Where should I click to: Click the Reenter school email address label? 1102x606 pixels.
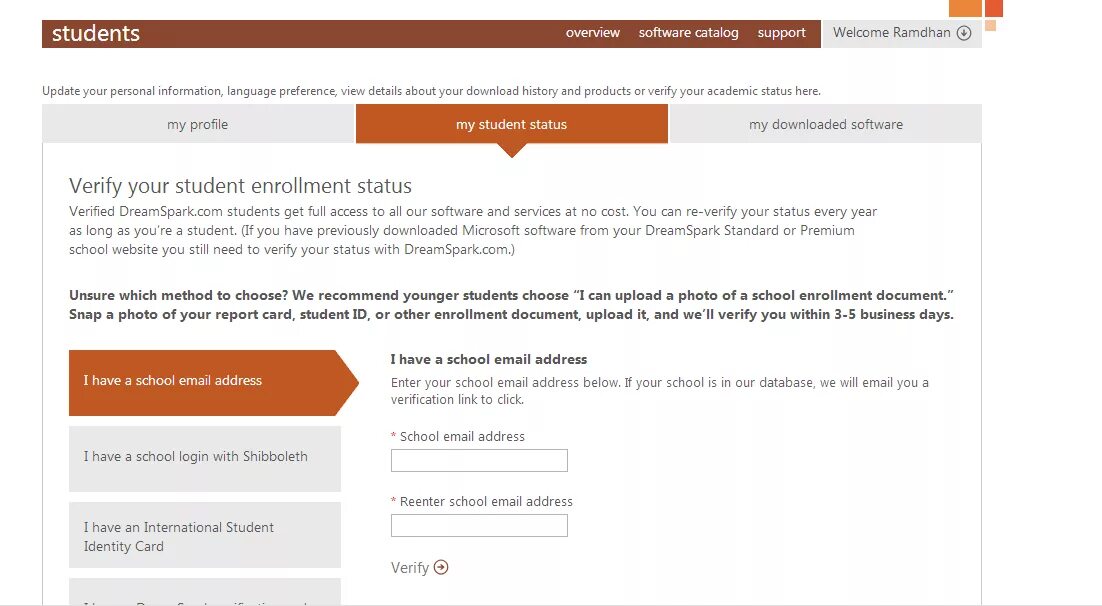486,502
